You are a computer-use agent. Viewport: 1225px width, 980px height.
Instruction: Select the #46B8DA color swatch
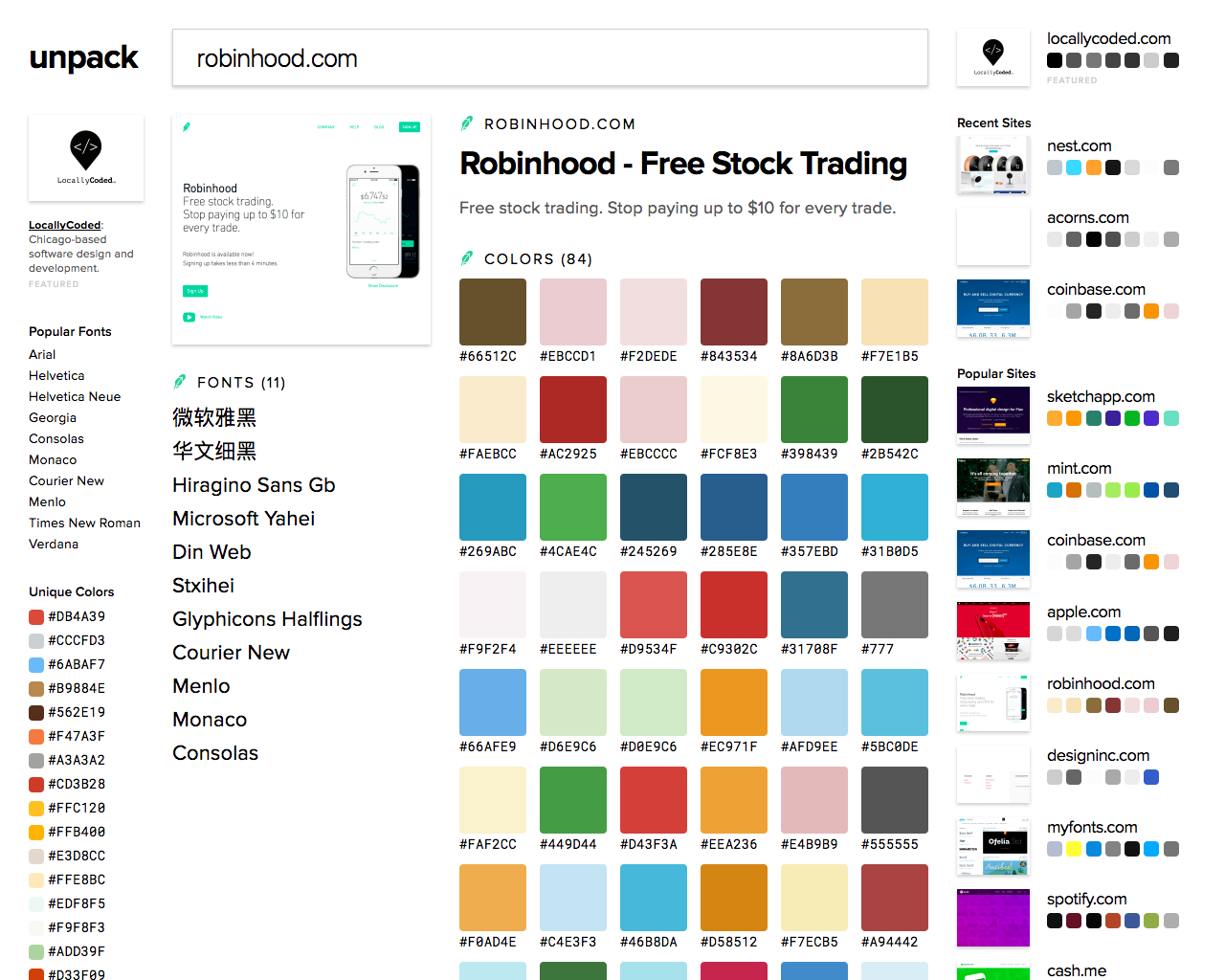coord(654,898)
